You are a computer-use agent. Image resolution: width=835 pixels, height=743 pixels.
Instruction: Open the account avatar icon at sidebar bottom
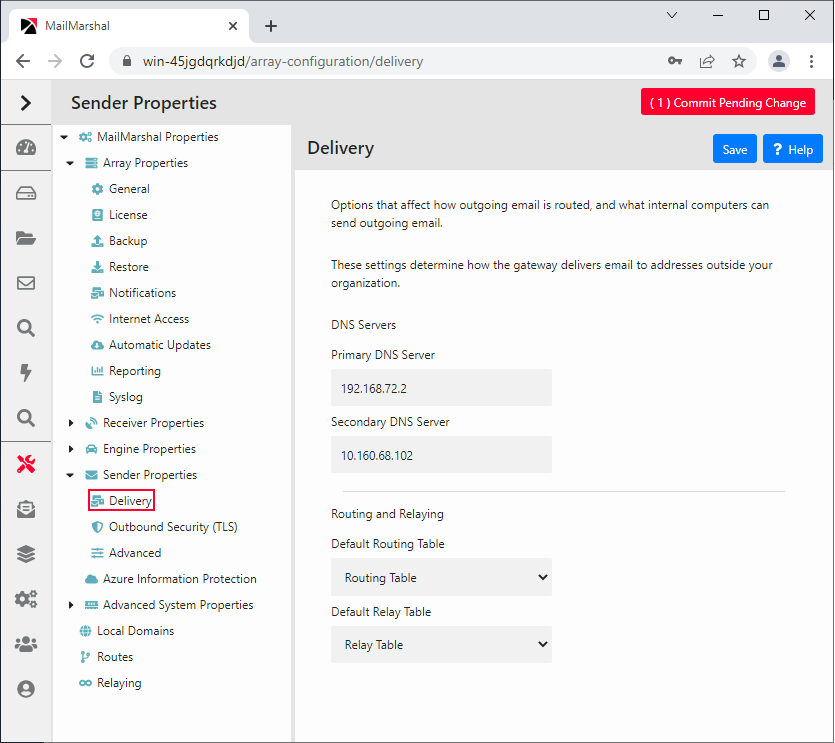(26, 688)
